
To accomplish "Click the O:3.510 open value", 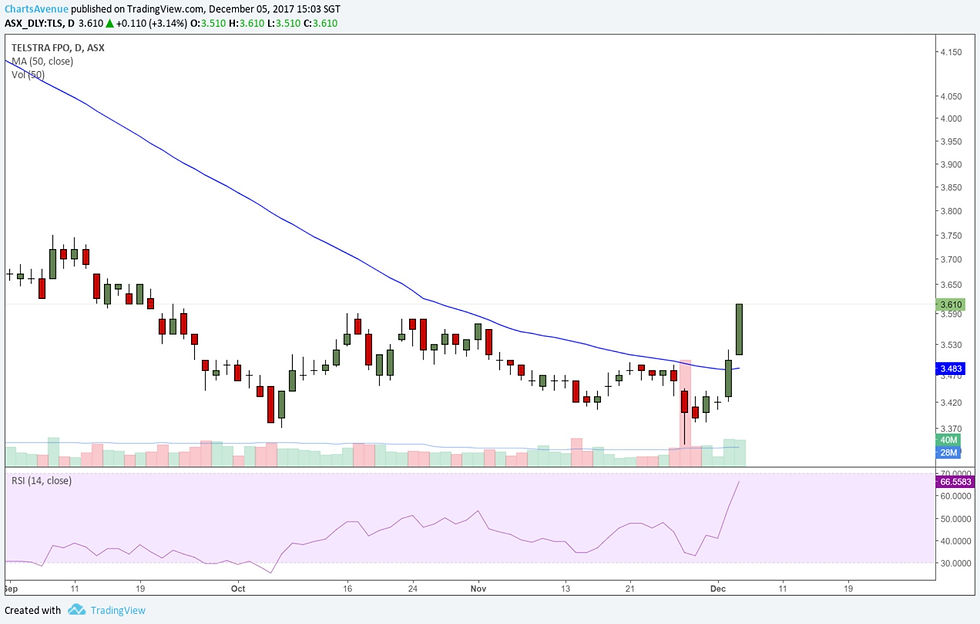I will click(x=208, y=23).
